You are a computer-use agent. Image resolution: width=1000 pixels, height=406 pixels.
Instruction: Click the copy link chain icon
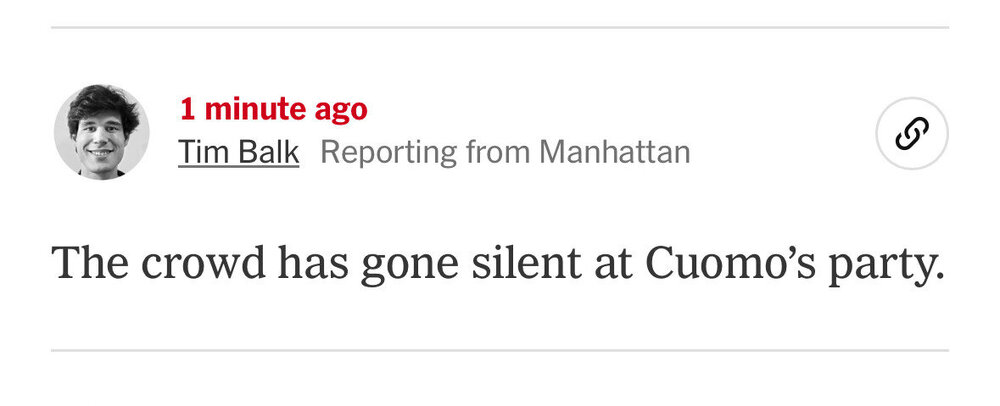pyautogui.click(x=912, y=133)
